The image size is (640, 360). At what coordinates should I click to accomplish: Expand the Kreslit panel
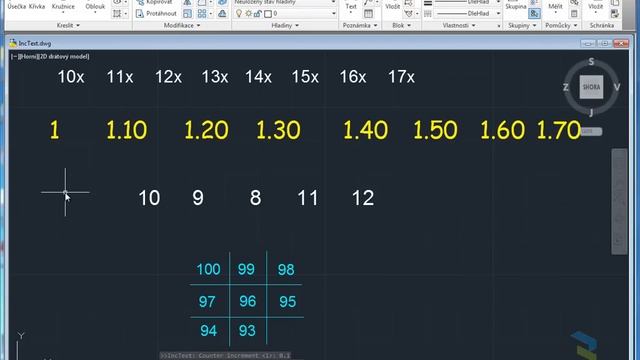coord(68,25)
